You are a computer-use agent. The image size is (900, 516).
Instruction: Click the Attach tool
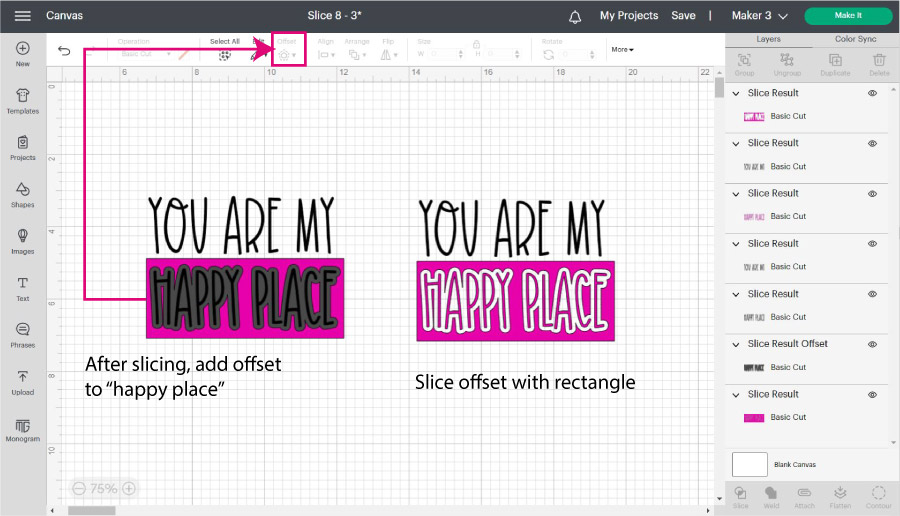coord(804,496)
